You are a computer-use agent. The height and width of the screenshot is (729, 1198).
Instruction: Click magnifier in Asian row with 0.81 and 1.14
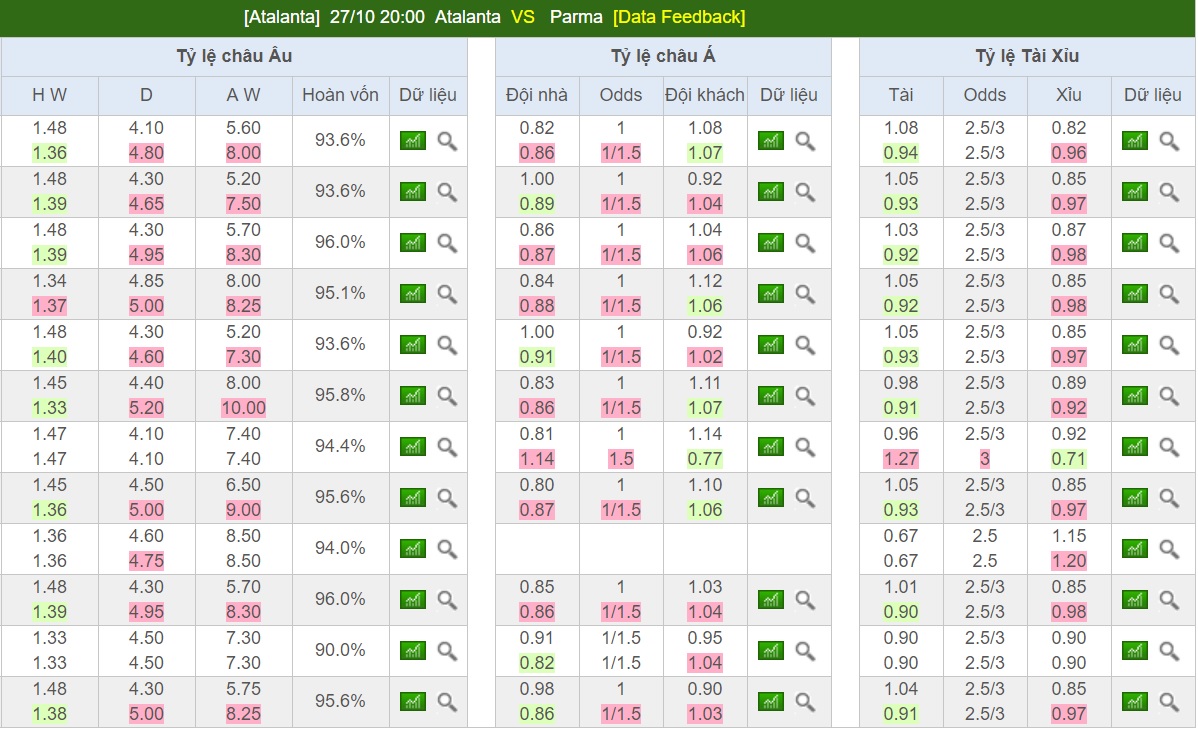(805, 447)
